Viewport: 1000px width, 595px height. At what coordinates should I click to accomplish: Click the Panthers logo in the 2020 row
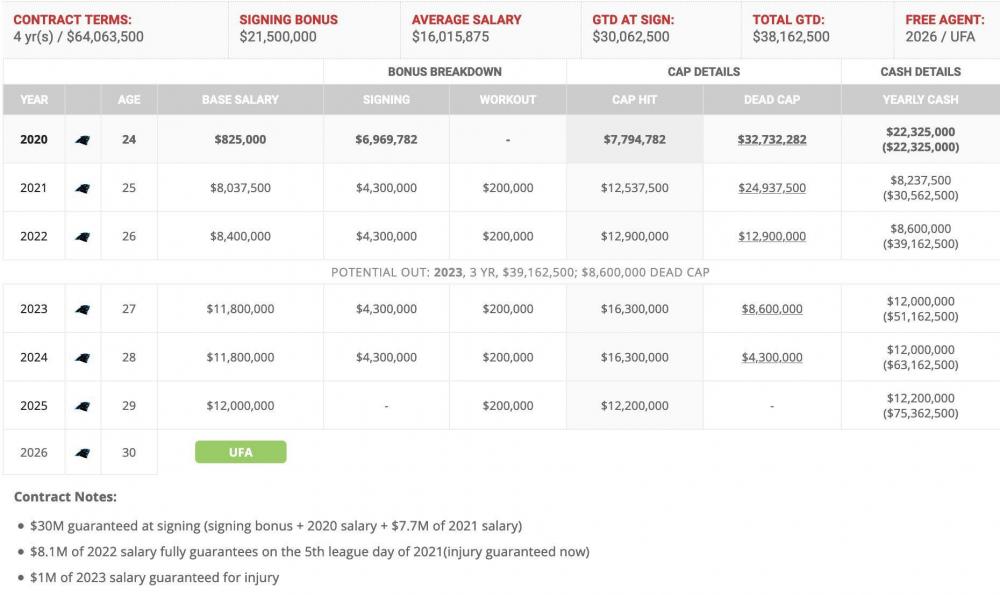point(82,140)
